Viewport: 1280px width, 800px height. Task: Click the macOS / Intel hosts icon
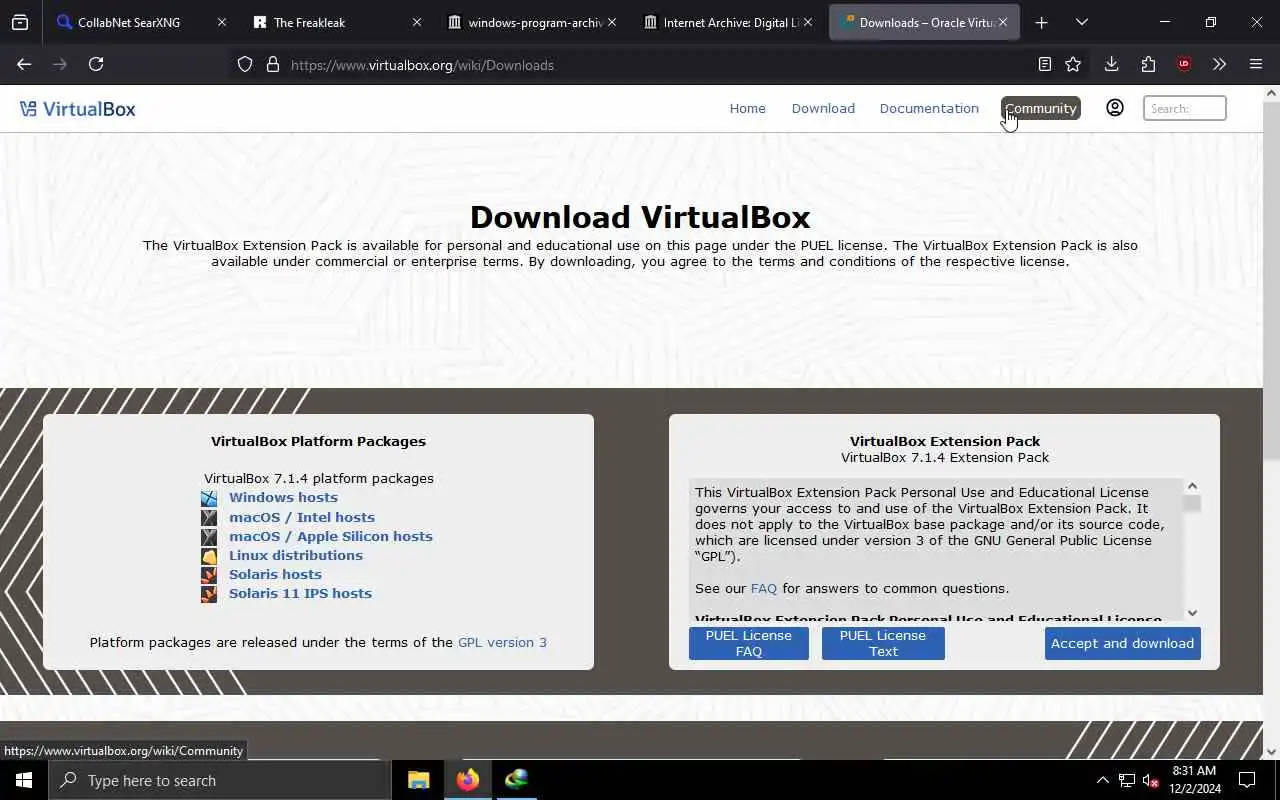[x=209, y=518]
